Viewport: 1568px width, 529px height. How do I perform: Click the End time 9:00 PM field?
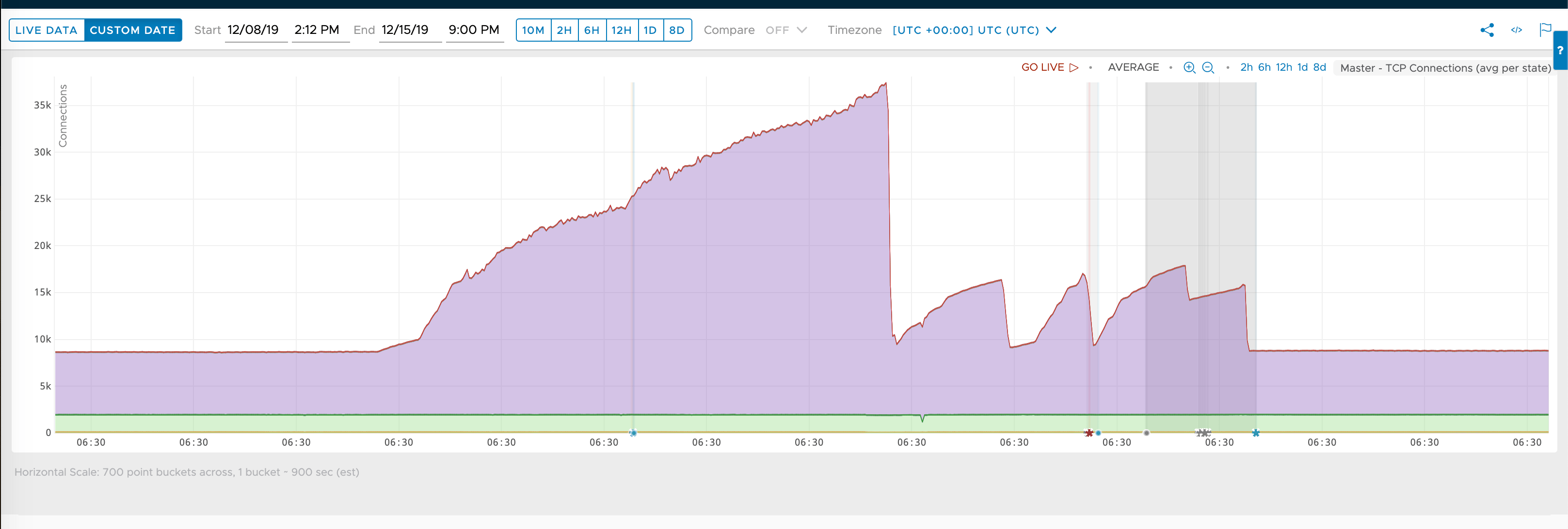coord(474,30)
